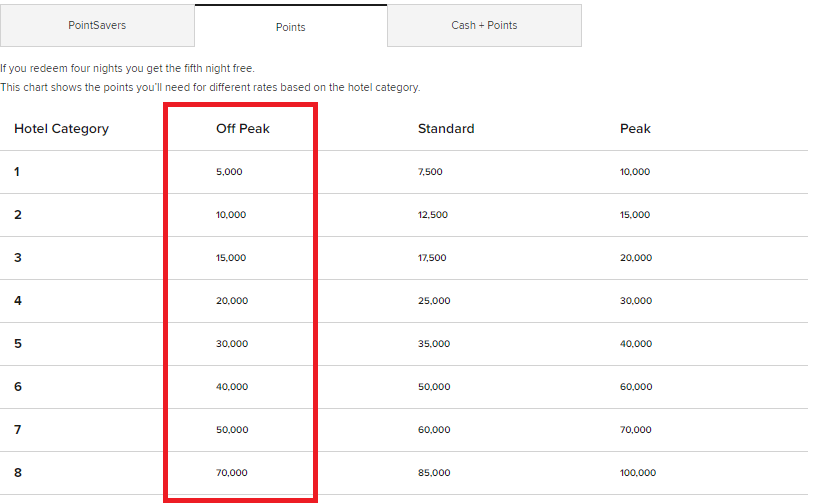The width and height of the screenshot is (829, 503).
Task: Click the Peak column header
Action: [635, 129]
